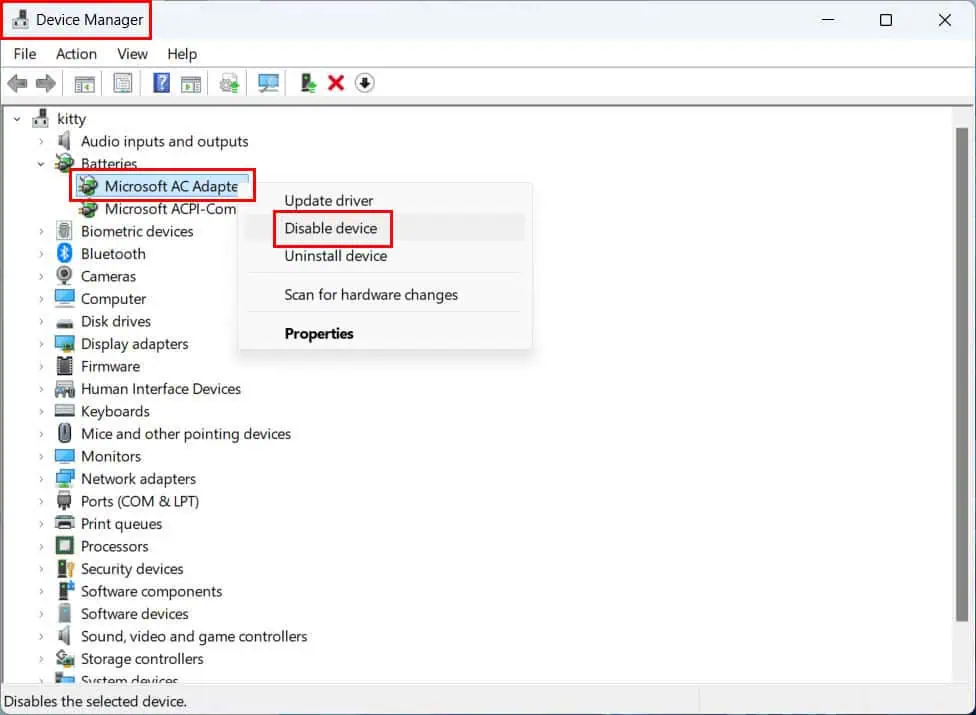The width and height of the screenshot is (976, 715).
Task: Select the Computer tree item
Action: [113, 299]
